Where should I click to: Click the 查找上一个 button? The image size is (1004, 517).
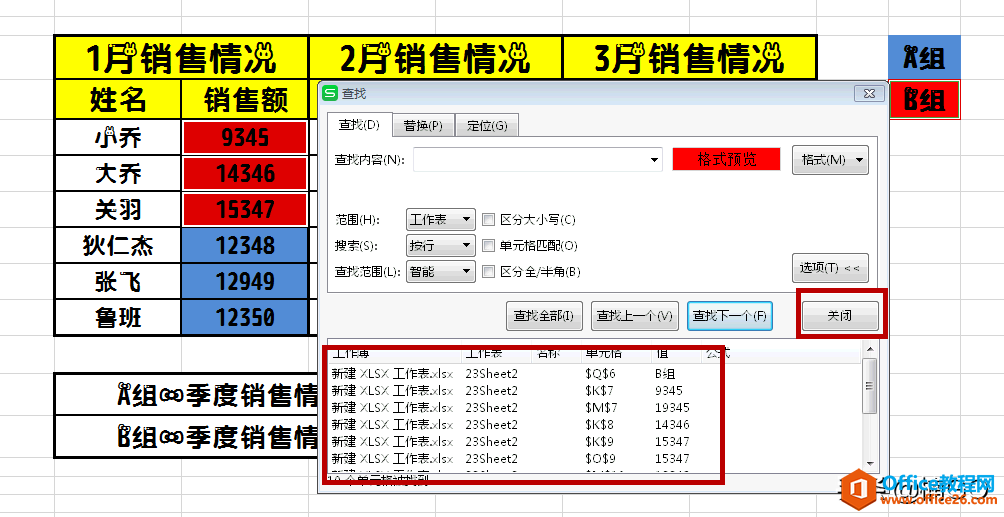(635, 316)
